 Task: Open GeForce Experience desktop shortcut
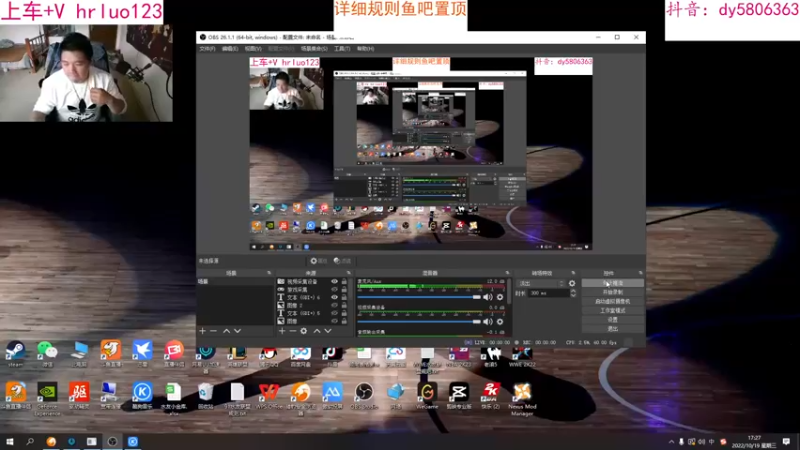click(x=47, y=399)
